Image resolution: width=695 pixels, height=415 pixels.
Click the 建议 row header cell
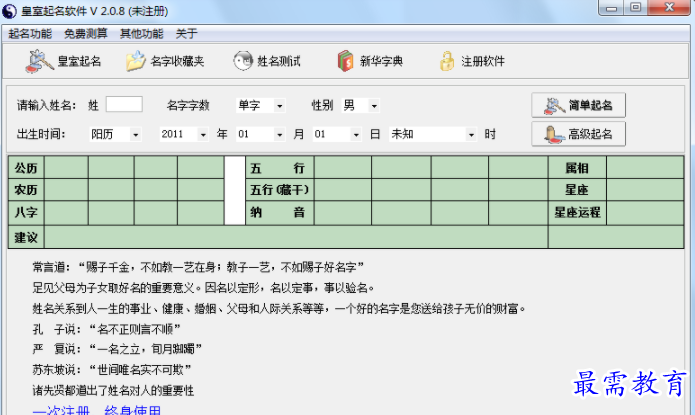(x=26, y=237)
